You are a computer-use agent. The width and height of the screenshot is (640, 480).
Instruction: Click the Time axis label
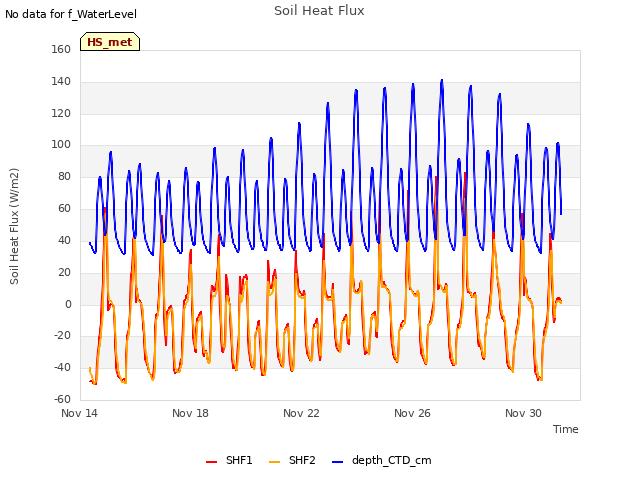[565, 429]
